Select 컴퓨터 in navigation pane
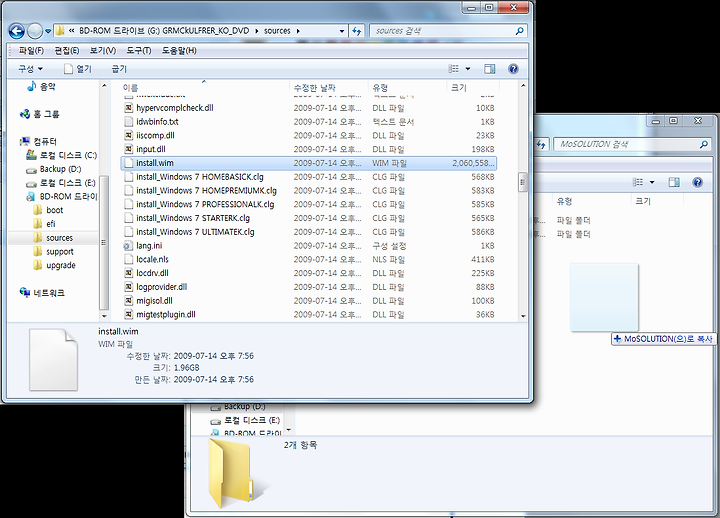This screenshot has width=720, height=518. (39, 141)
